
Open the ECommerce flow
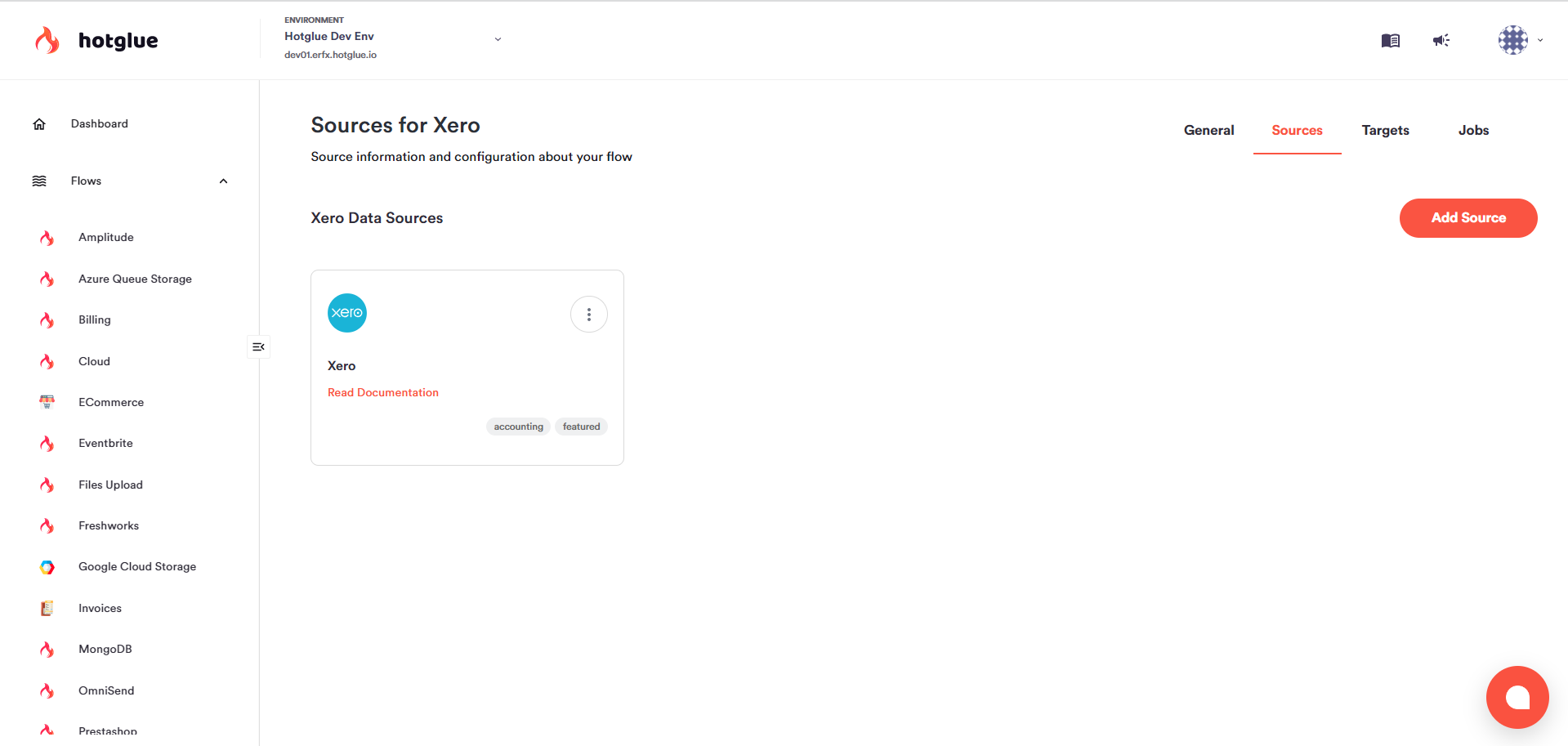111,403
